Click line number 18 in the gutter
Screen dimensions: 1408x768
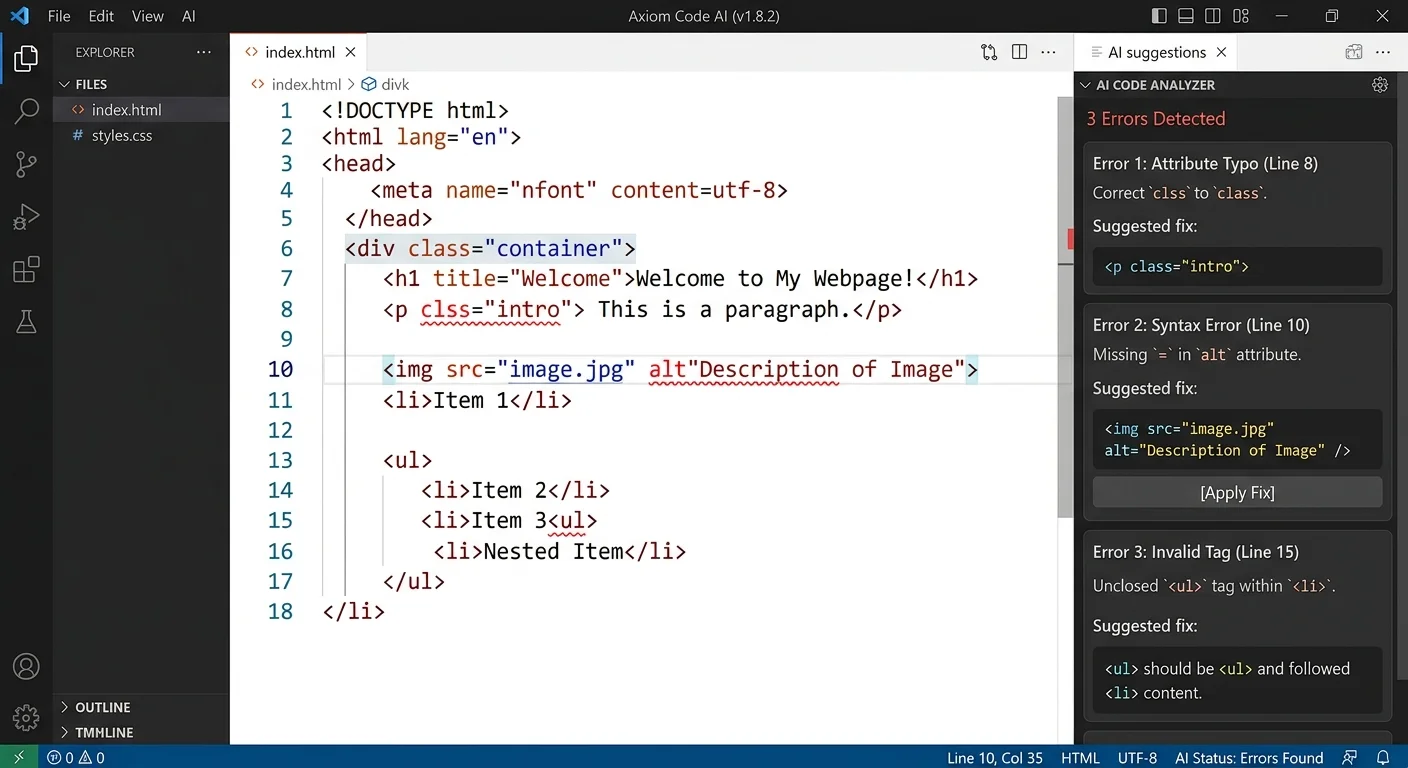click(280, 611)
